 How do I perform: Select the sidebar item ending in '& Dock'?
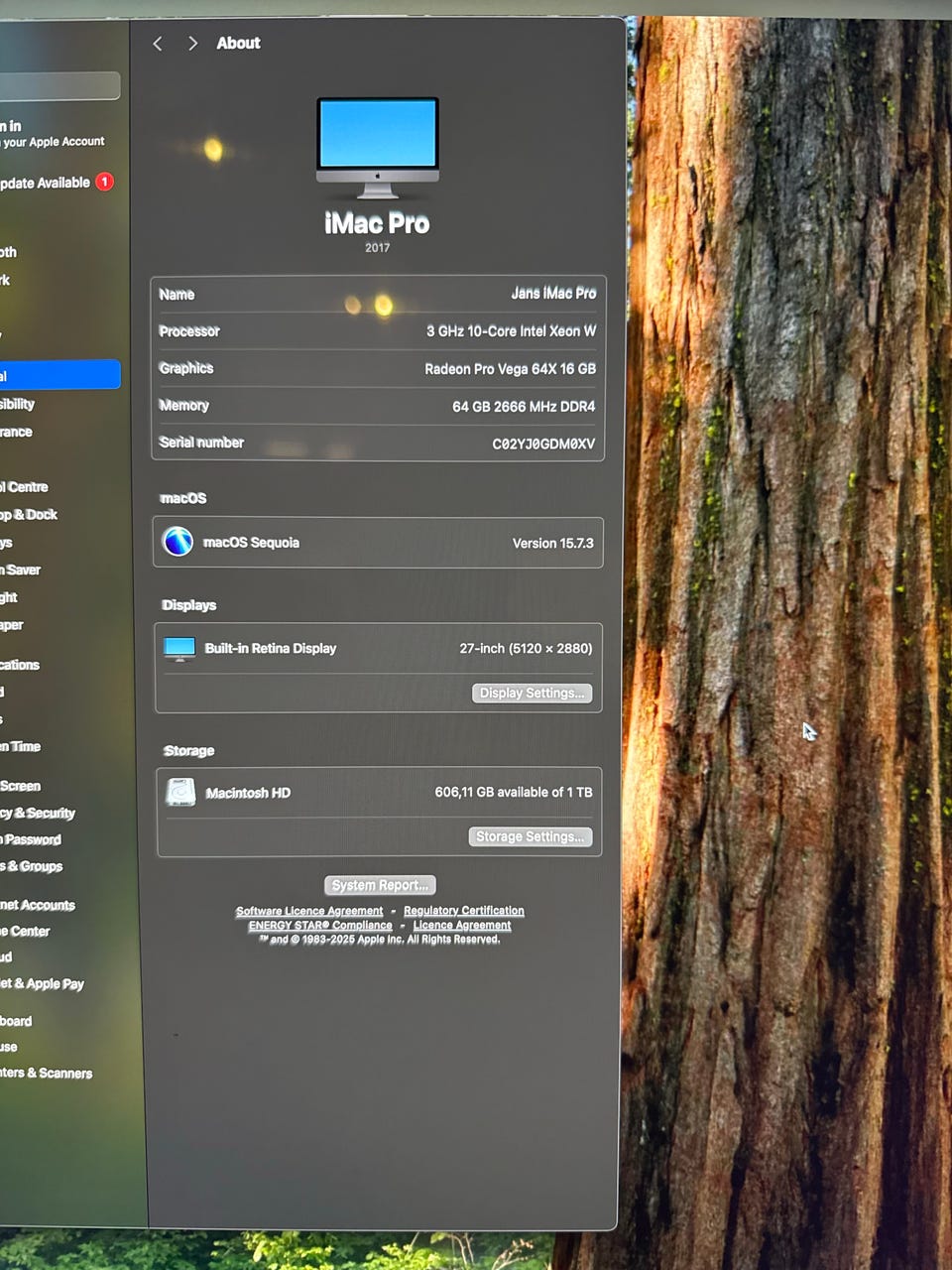coord(29,515)
